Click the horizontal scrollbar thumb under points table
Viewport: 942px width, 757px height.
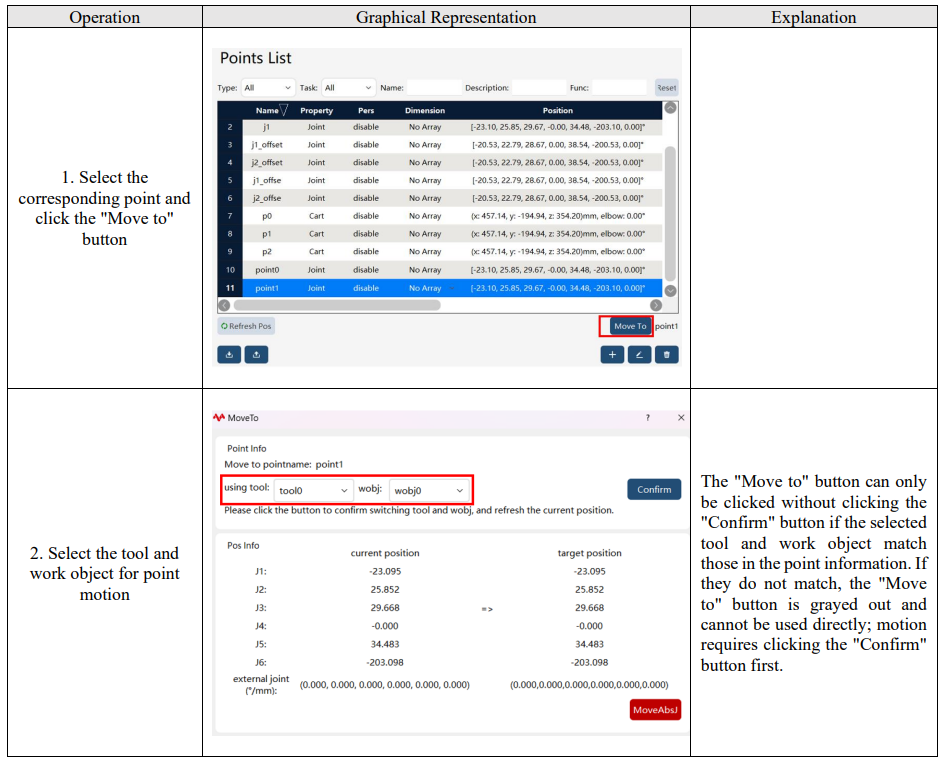click(x=336, y=305)
